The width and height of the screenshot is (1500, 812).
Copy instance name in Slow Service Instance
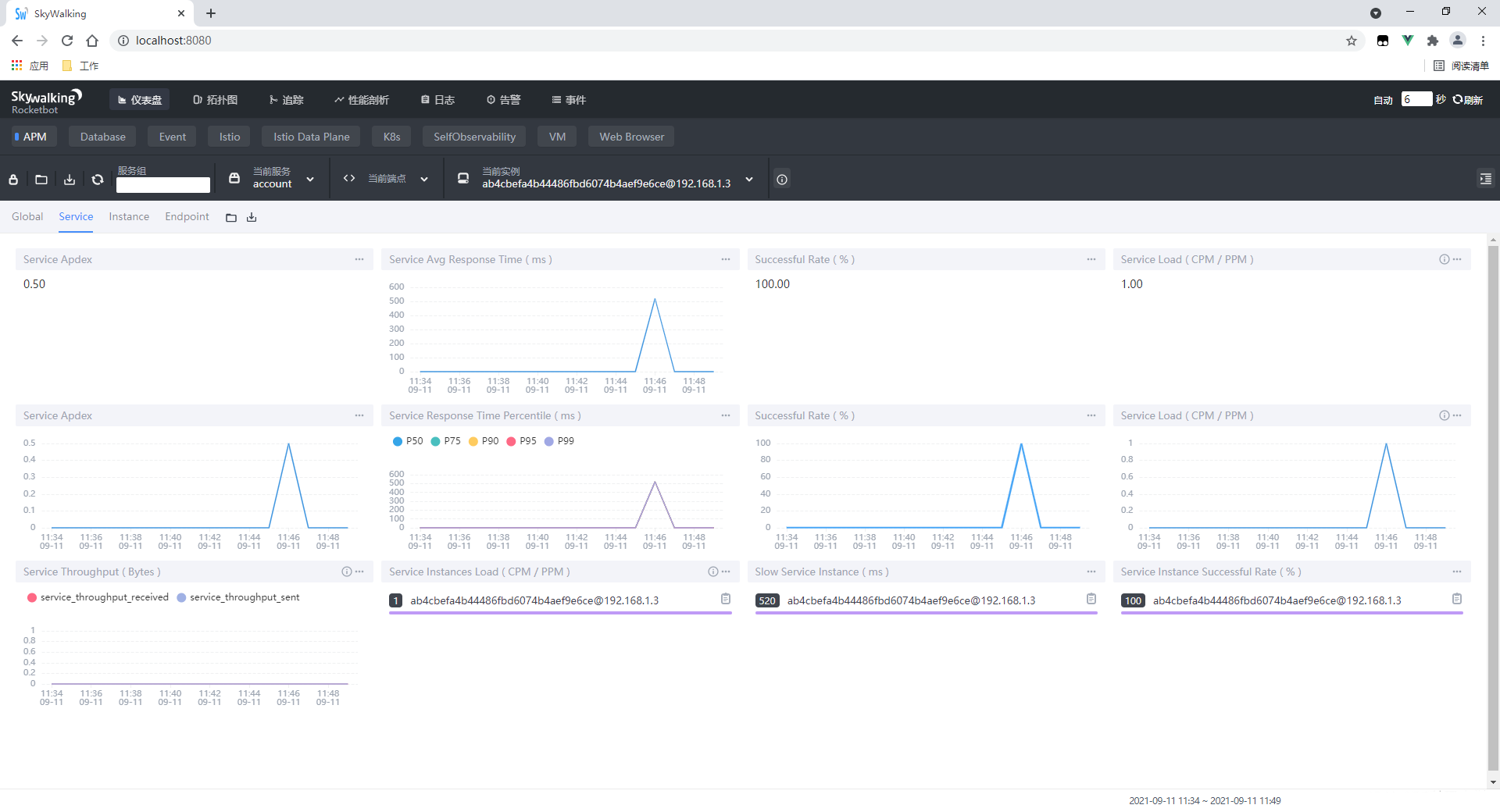click(1091, 599)
